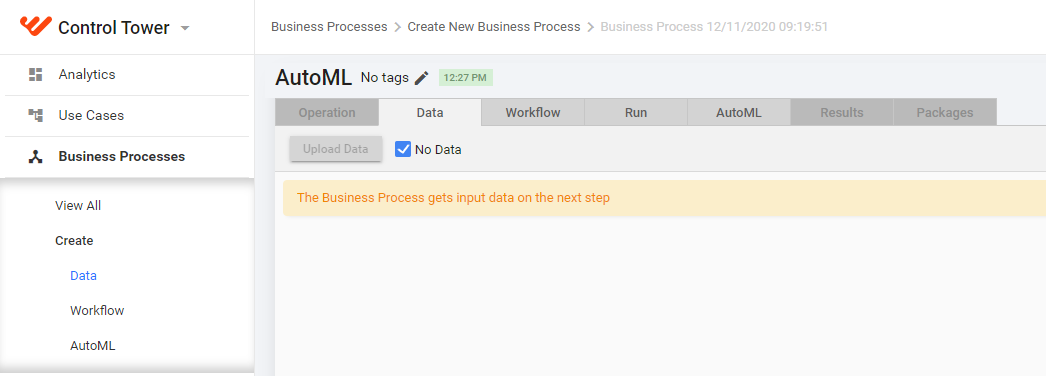Go to Business Processes breadcrumb link
The image size is (1046, 376).
click(x=329, y=27)
